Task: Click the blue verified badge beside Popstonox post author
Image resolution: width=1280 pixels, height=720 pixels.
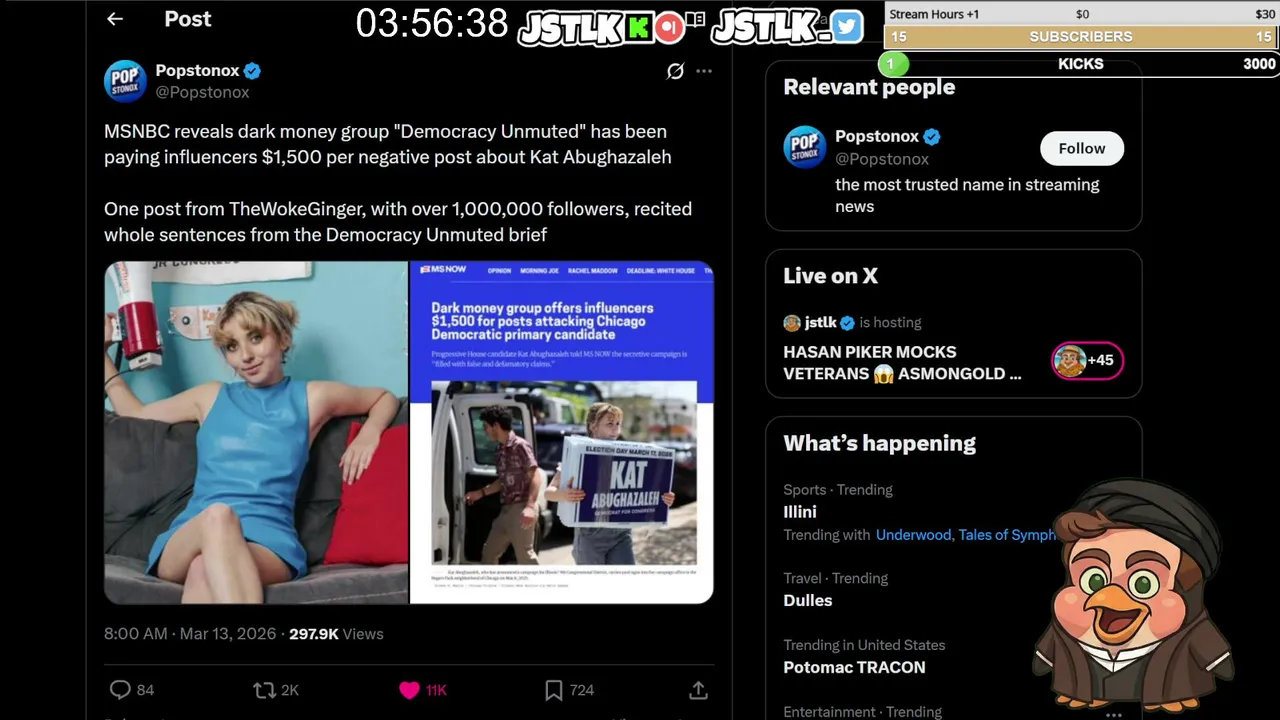Action: 253,71
